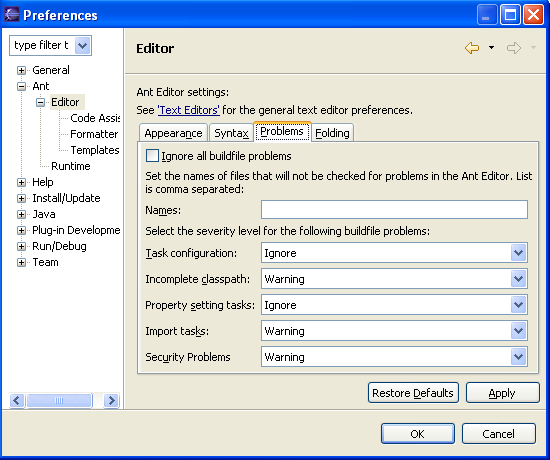Click the tree horizontal scrollbar thumb
Screen dimensions: 550x460
(x=59, y=400)
